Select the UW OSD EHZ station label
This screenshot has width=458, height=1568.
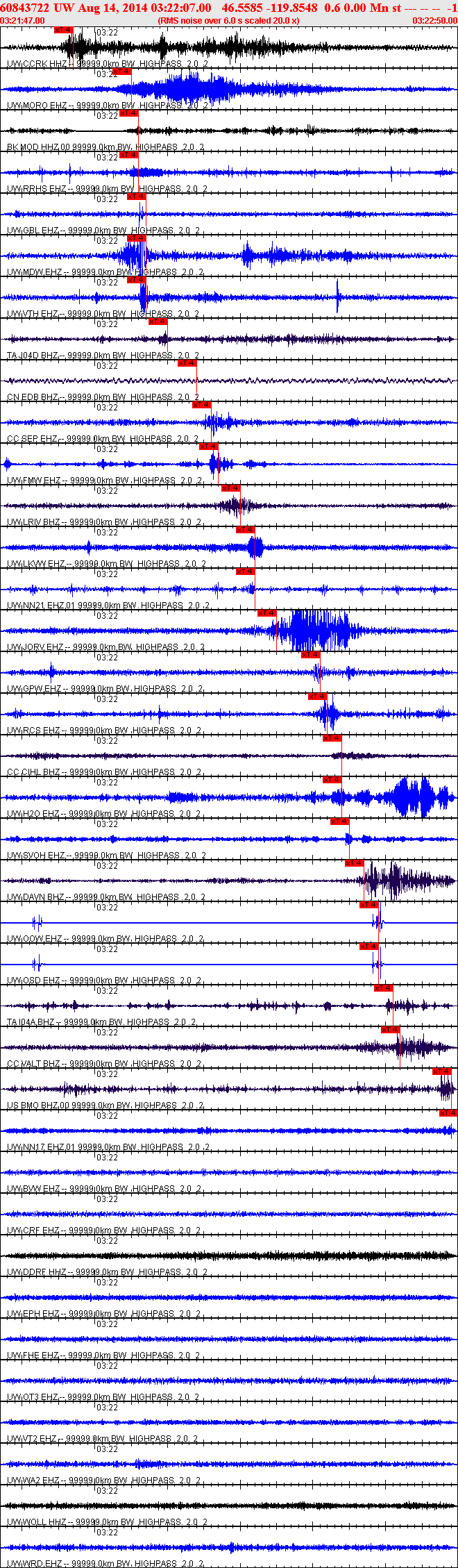pyautogui.click(x=105, y=981)
